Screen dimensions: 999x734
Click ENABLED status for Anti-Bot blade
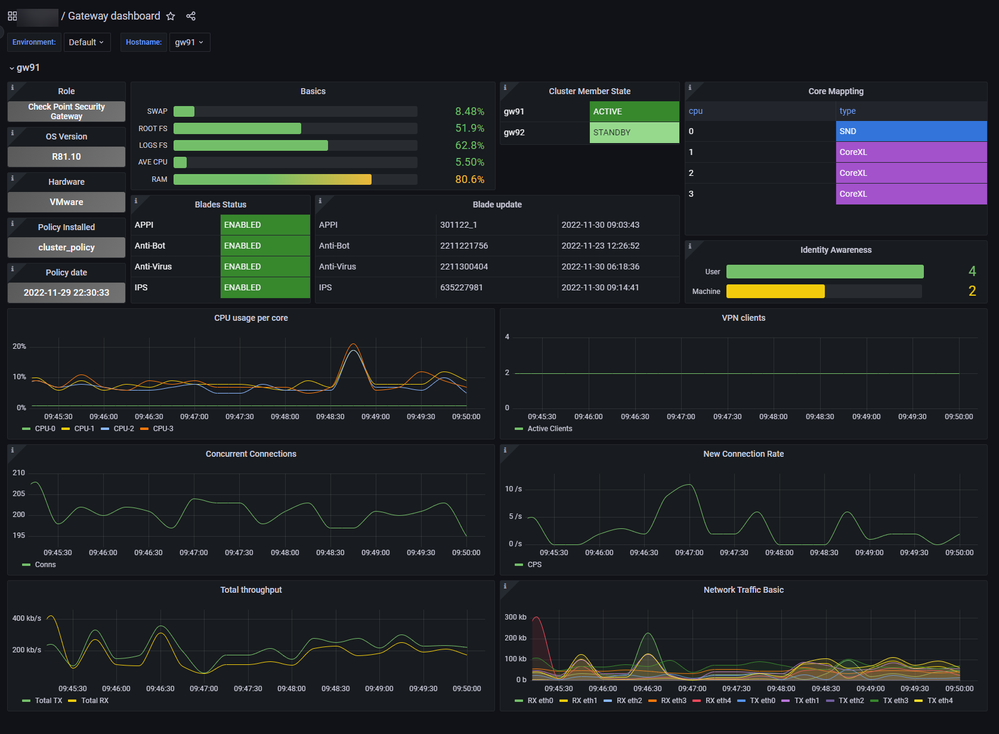tap(265, 246)
